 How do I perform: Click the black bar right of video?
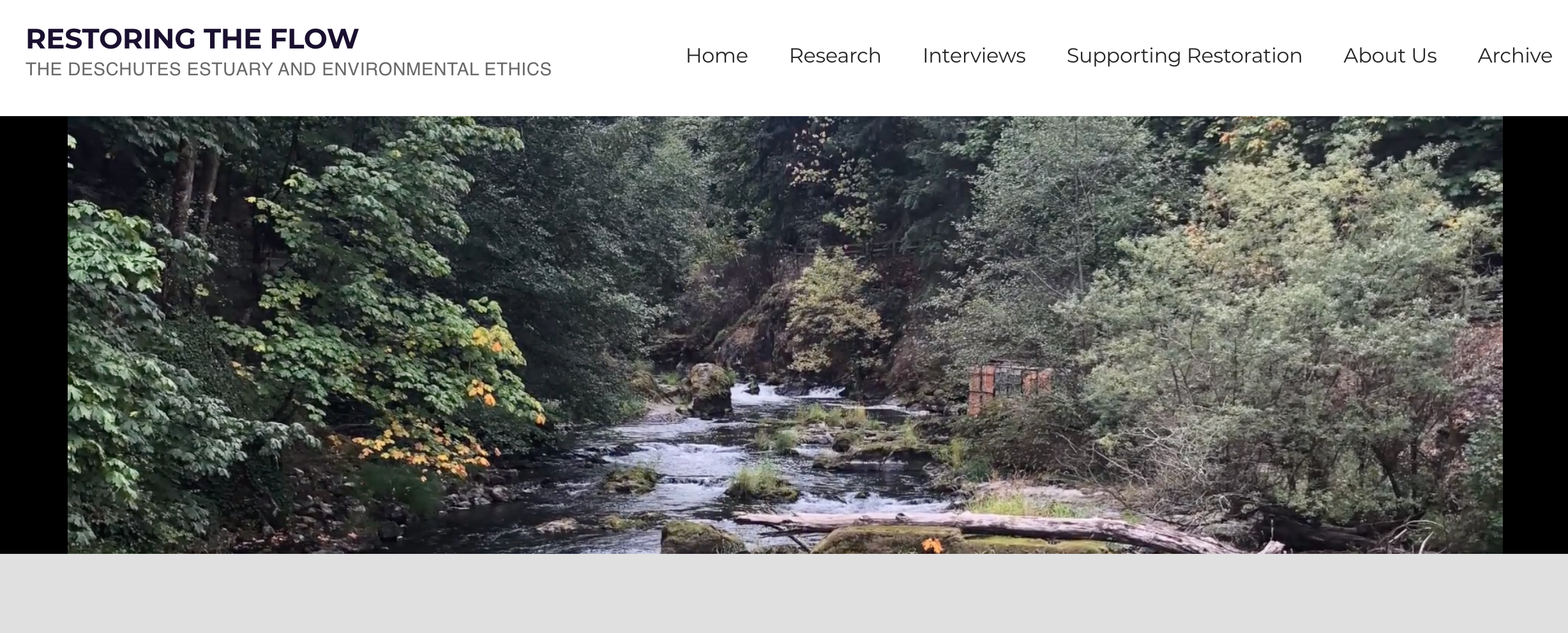pyautogui.click(x=1535, y=335)
